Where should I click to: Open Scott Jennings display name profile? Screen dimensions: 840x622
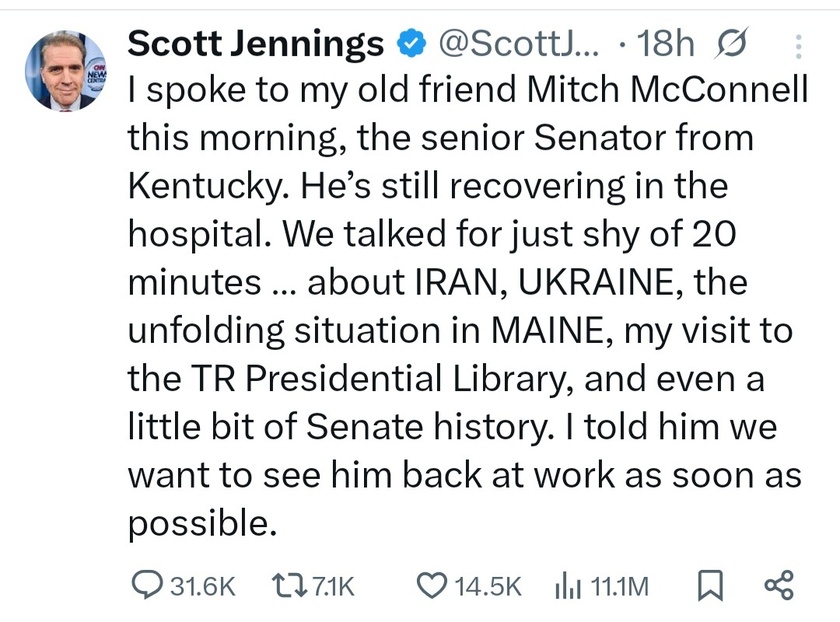[256, 44]
